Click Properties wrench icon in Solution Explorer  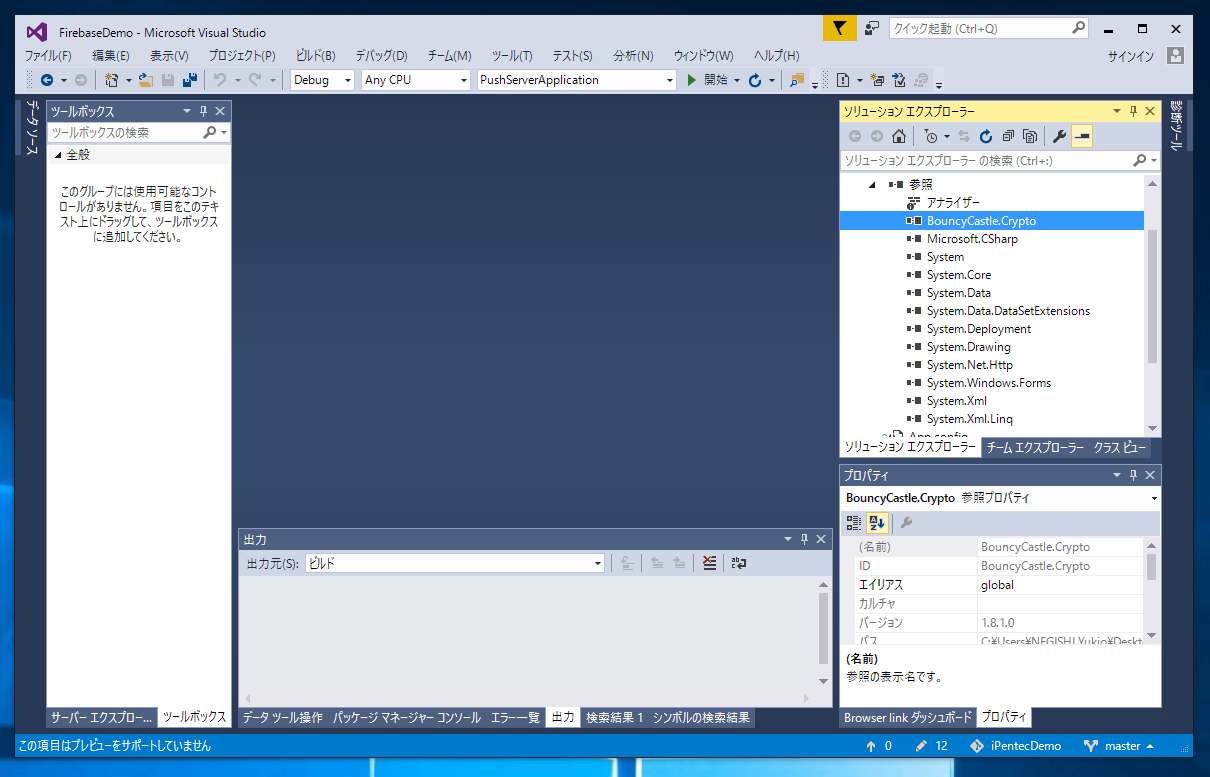[x=1060, y=136]
